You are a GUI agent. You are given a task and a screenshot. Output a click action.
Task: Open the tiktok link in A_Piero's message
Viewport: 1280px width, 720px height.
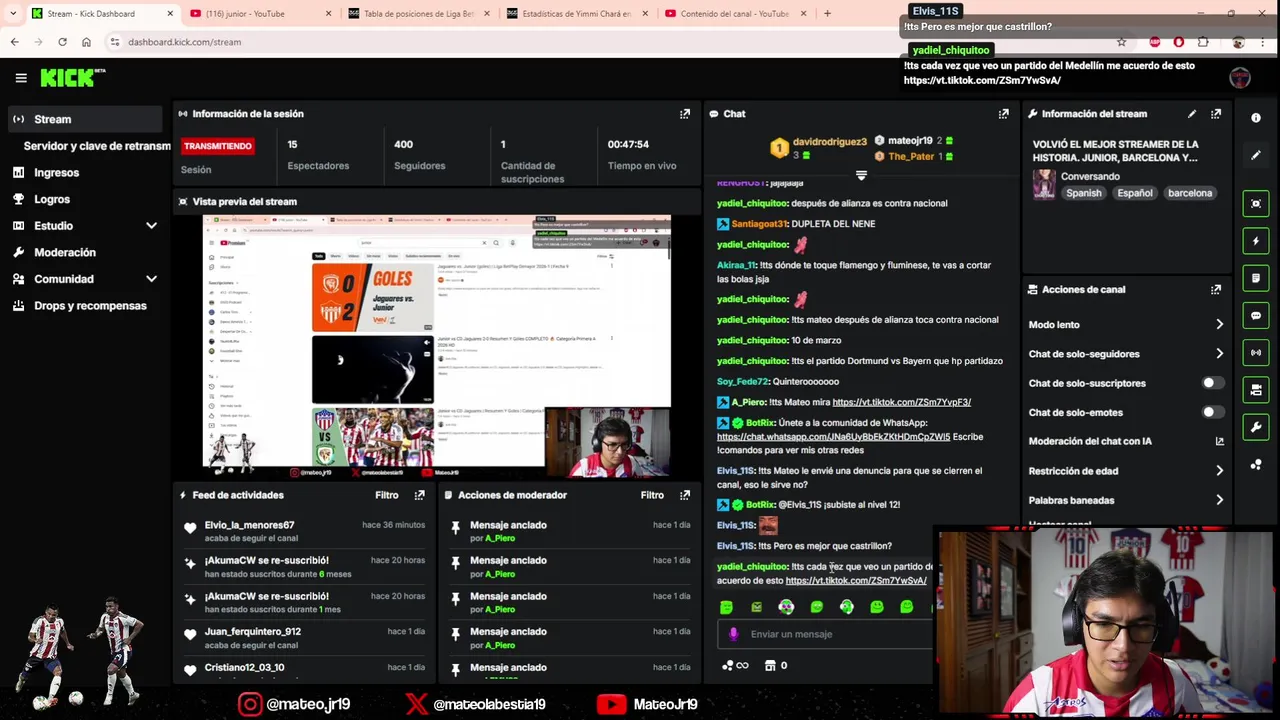click(901, 402)
